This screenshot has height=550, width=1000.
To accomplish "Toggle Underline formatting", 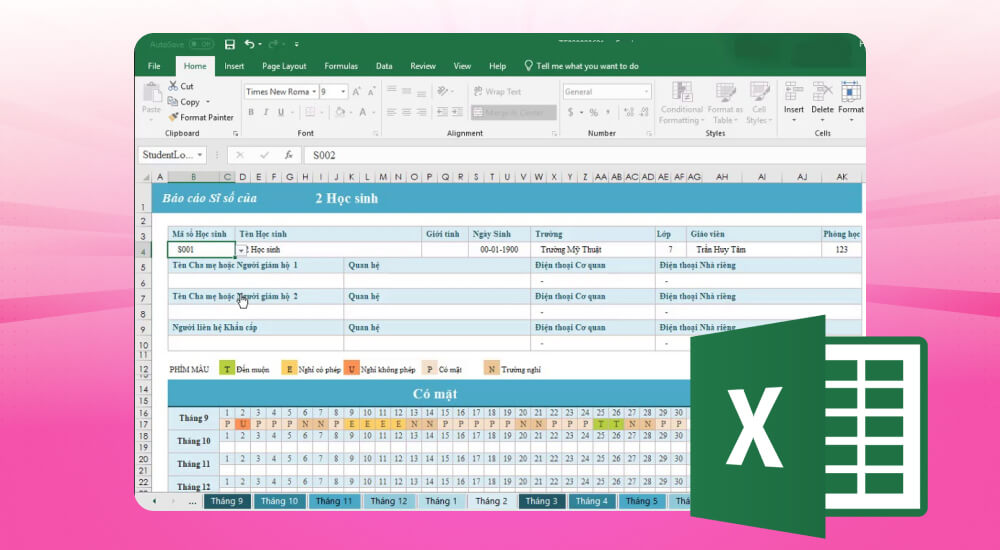I will coord(281,112).
